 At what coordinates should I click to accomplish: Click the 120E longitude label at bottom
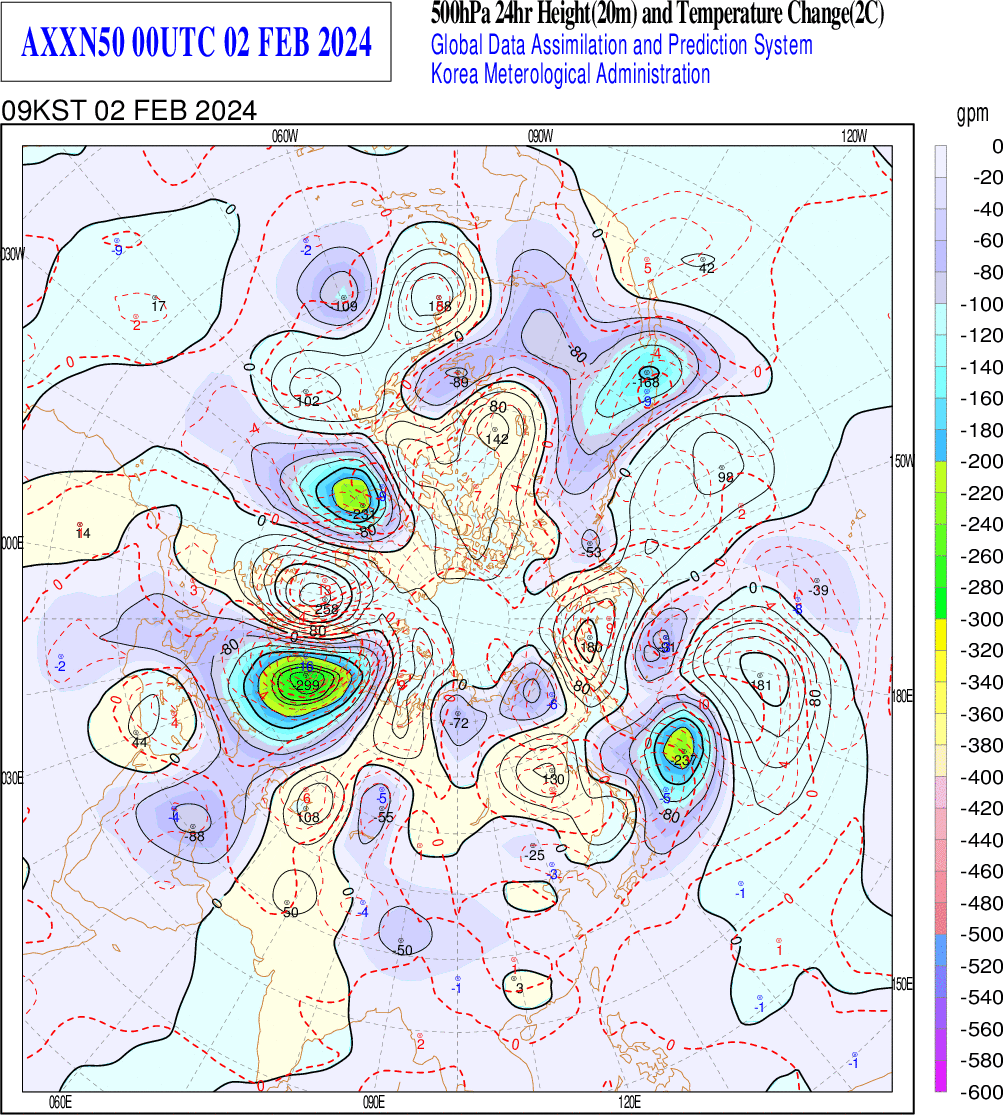(629, 1102)
